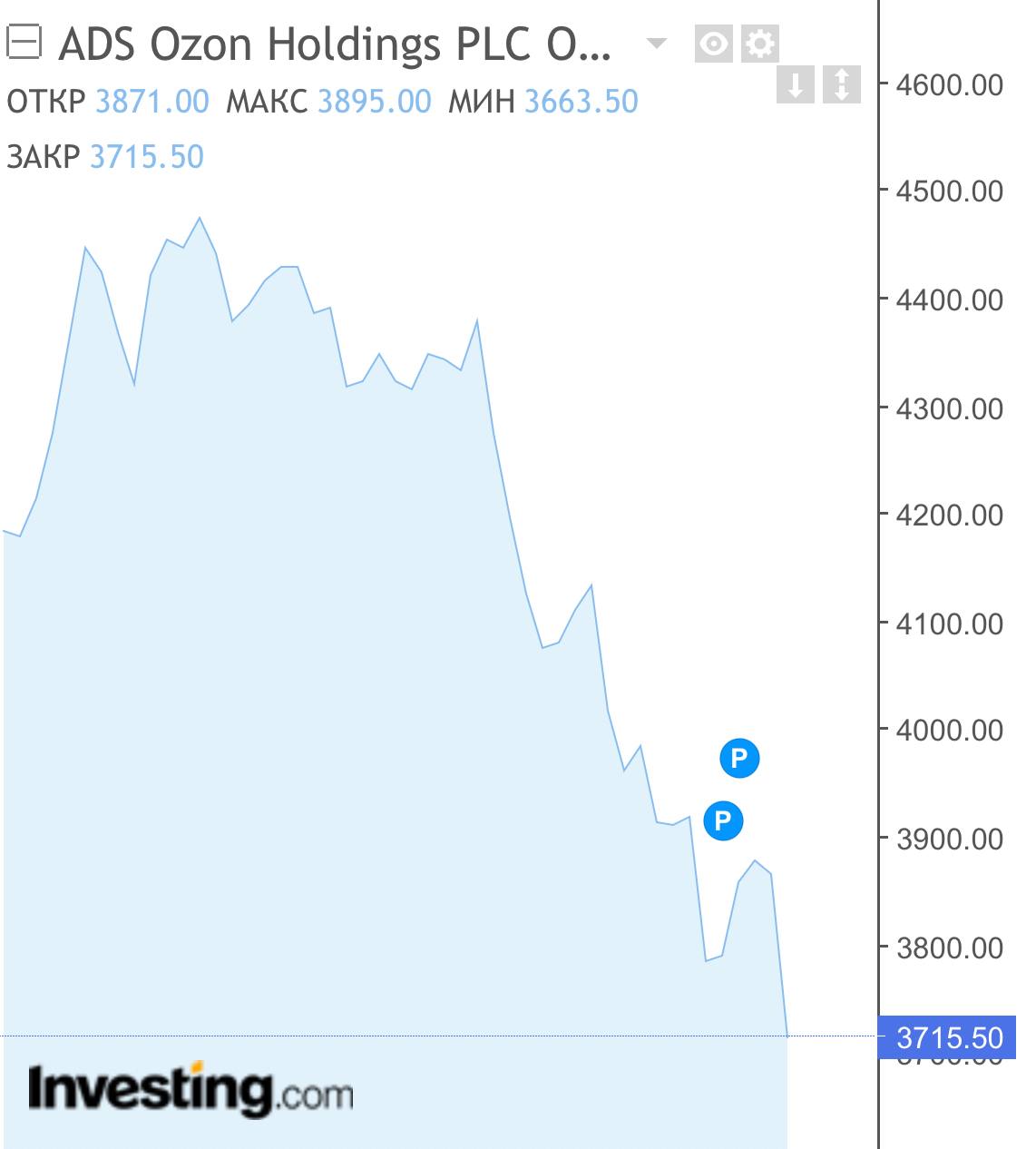Click the 4500.00 price axis label
The height and width of the screenshot is (1149, 1036).
click(949, 191)
